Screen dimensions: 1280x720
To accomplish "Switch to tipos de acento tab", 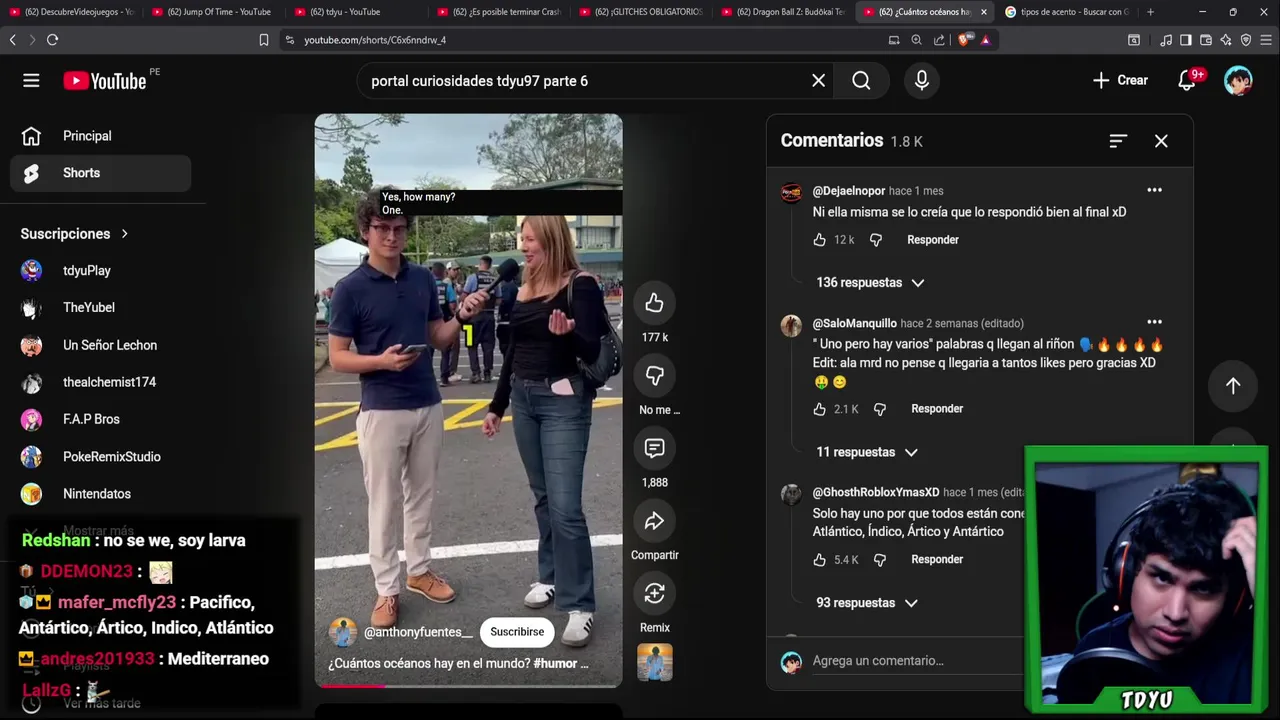I will pos(1068,12).
